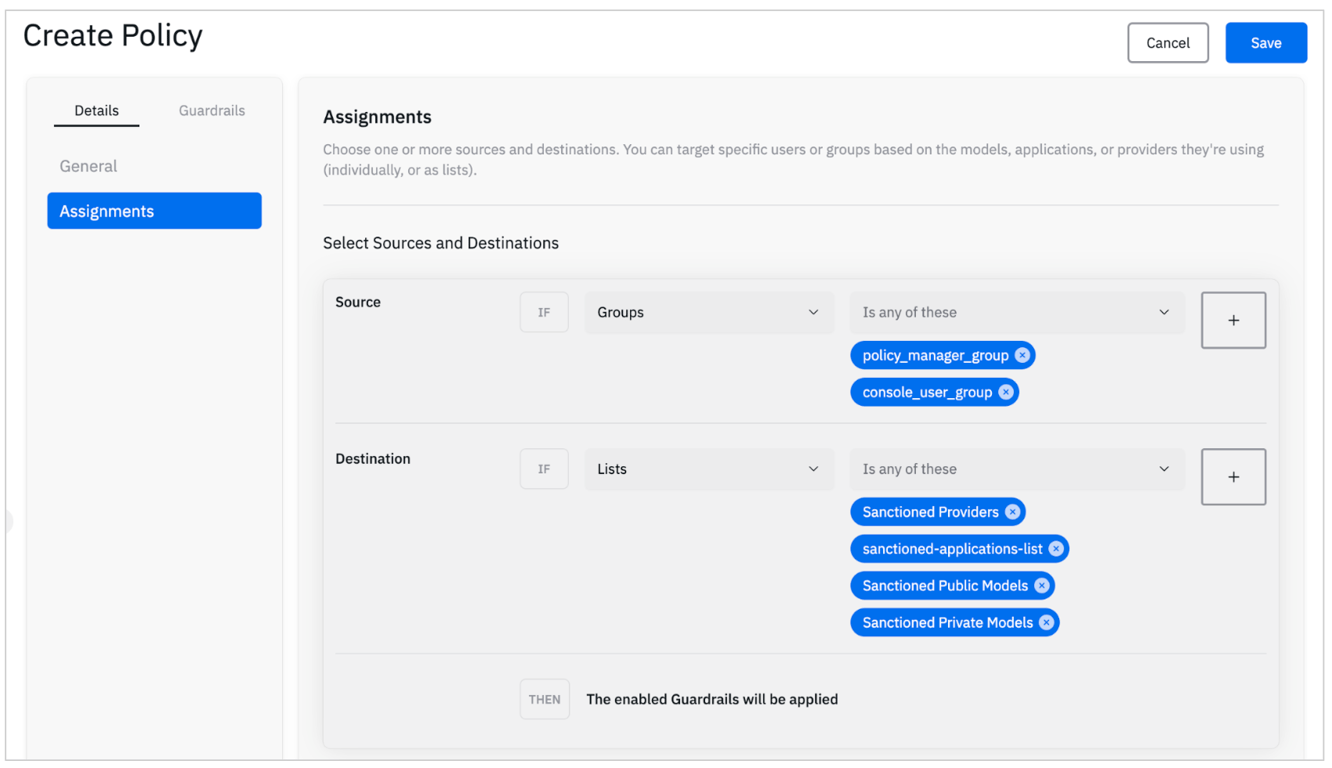This screenshot has height=768, width=1332.
Task: Open the Source Groups dropdown
Action: (x=708, y=312)
